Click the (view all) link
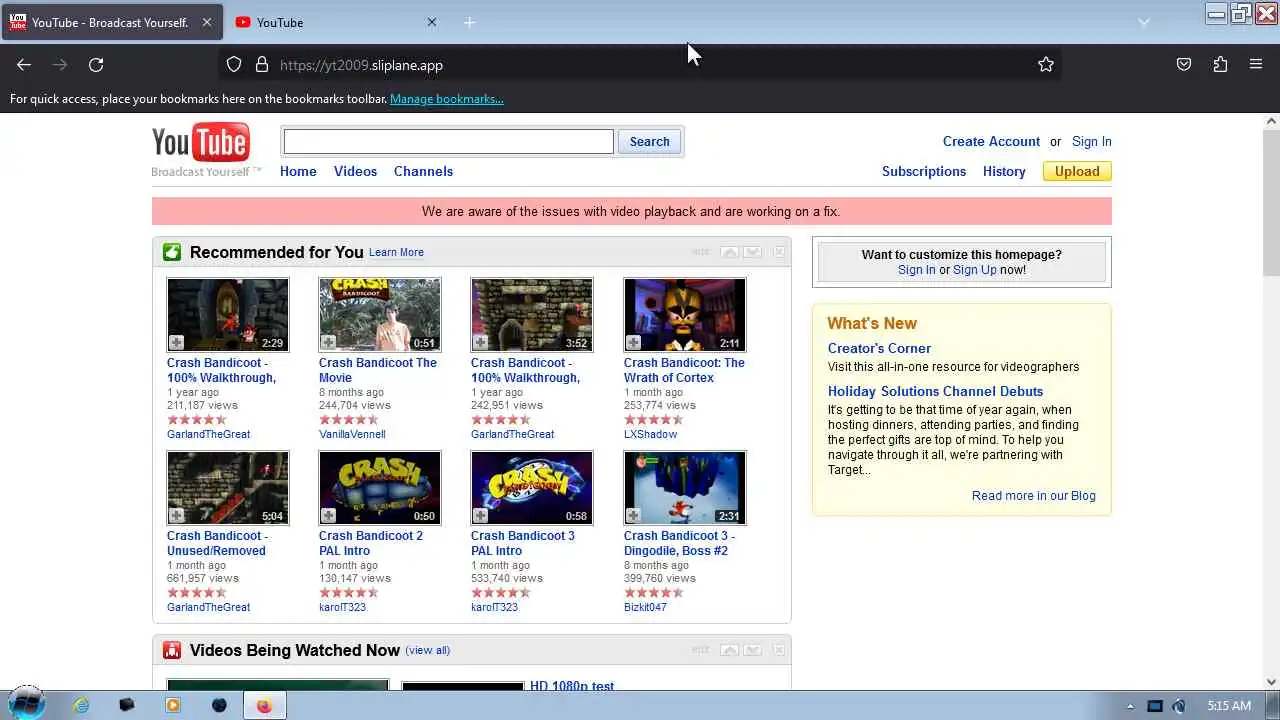Screen dimensions: 1280x720 click(x=428, y=650)
